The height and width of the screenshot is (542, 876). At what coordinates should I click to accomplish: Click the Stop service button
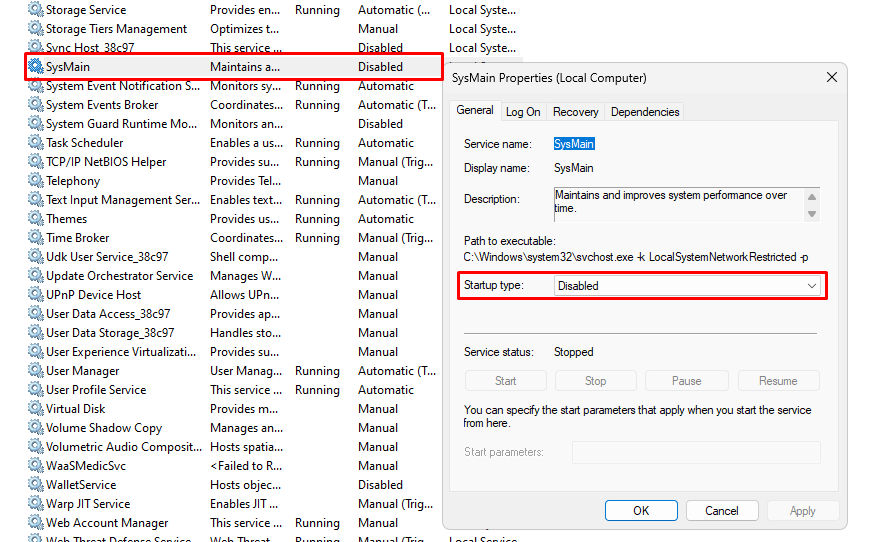click(x=595, y=381)
